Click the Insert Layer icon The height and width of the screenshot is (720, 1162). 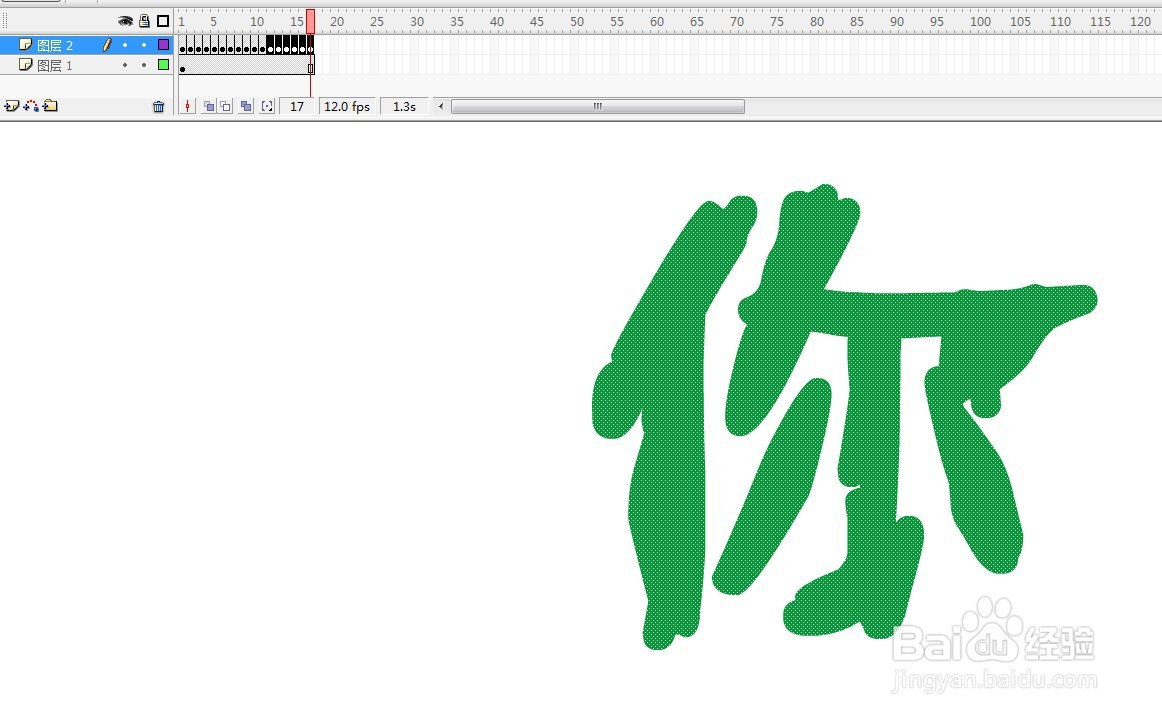point(12,106)
